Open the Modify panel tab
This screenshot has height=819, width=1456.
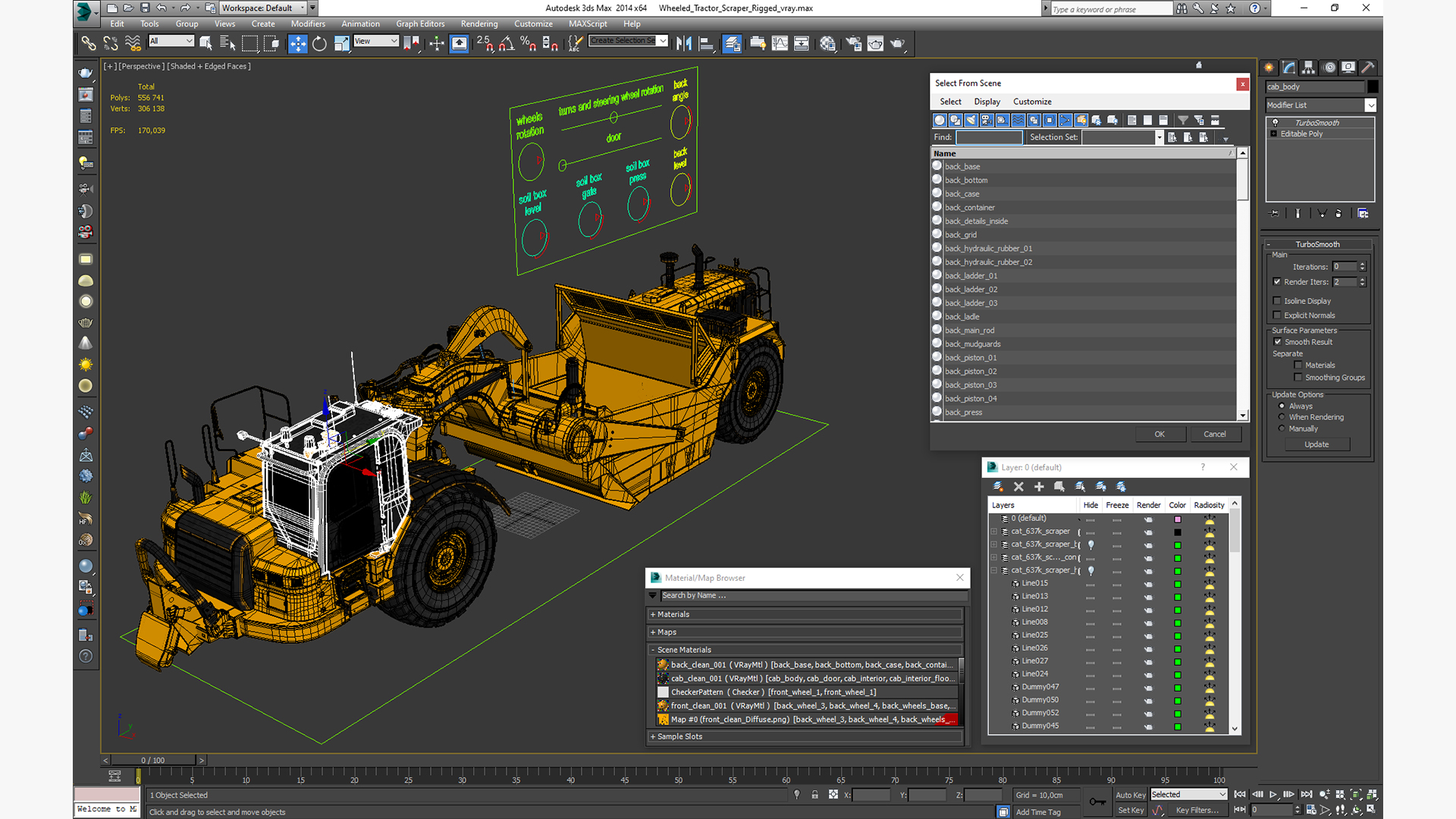[x=1289, y=67]
